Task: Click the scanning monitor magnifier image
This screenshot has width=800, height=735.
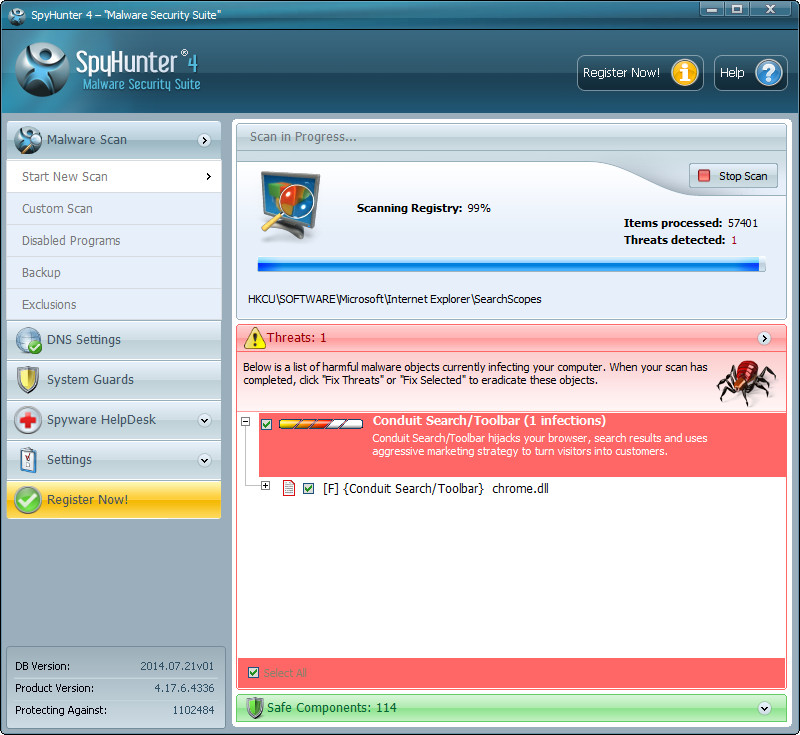Action: [x=290, y=206]
